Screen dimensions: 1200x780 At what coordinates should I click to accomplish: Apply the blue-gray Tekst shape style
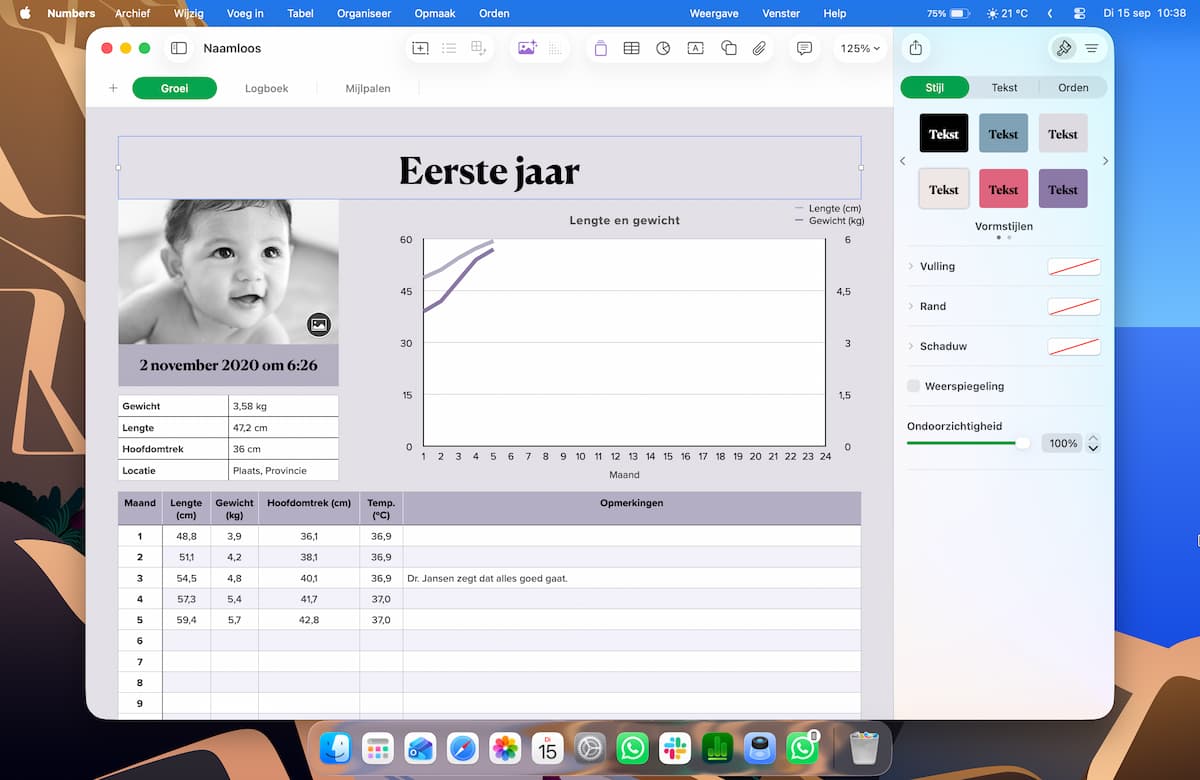1003,133
